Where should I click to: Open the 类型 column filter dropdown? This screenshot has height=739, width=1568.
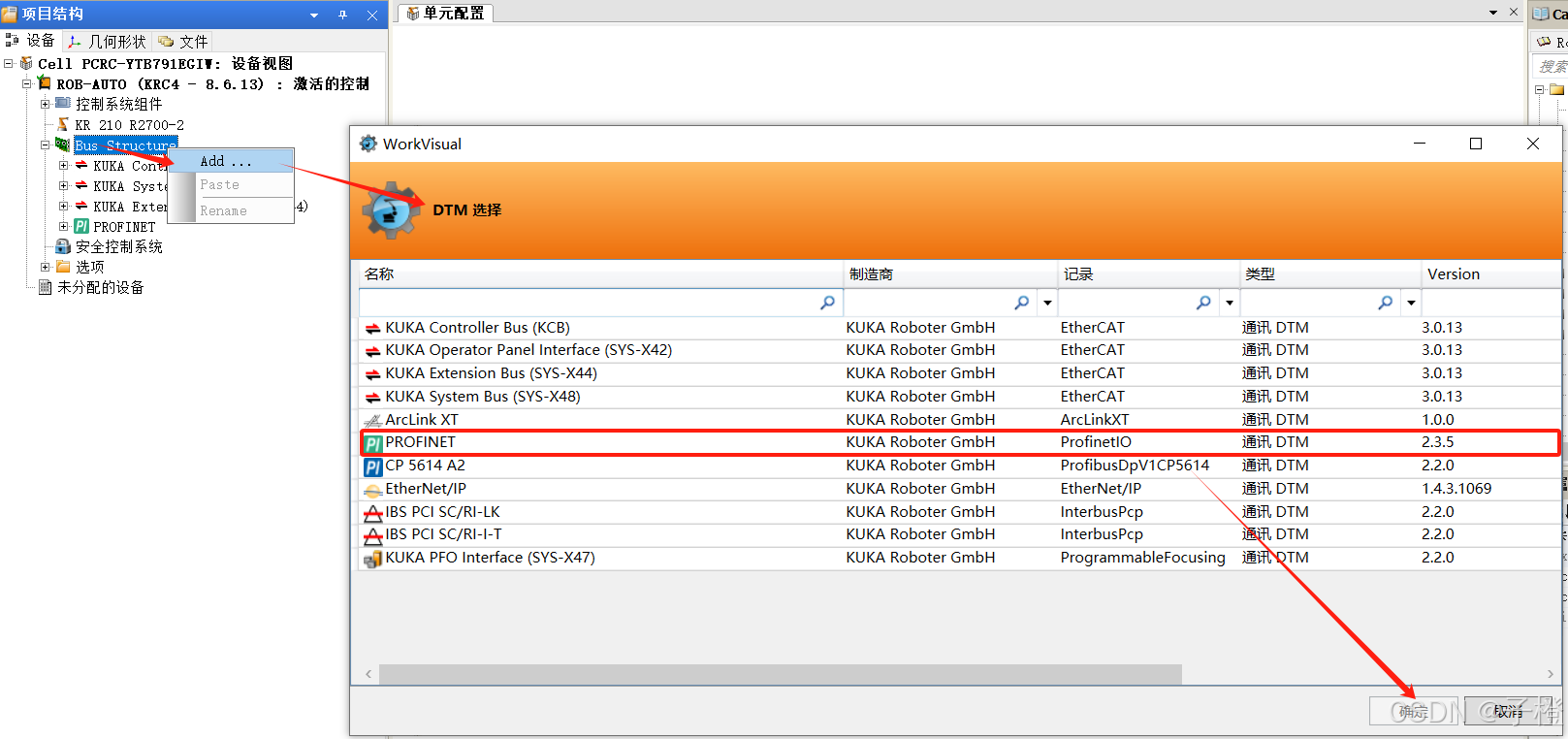click(x=1411, y=303)
